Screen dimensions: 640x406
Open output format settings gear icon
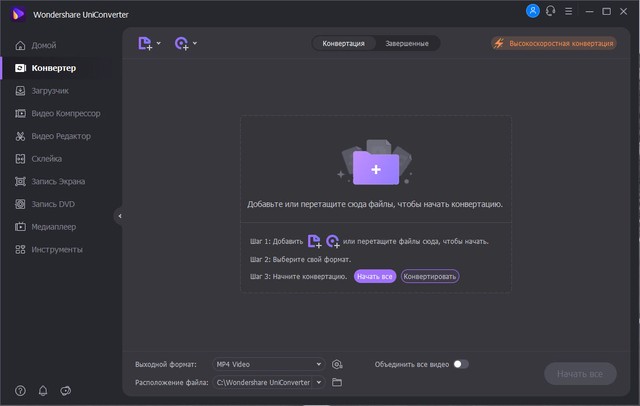click(x=338, y=364)
